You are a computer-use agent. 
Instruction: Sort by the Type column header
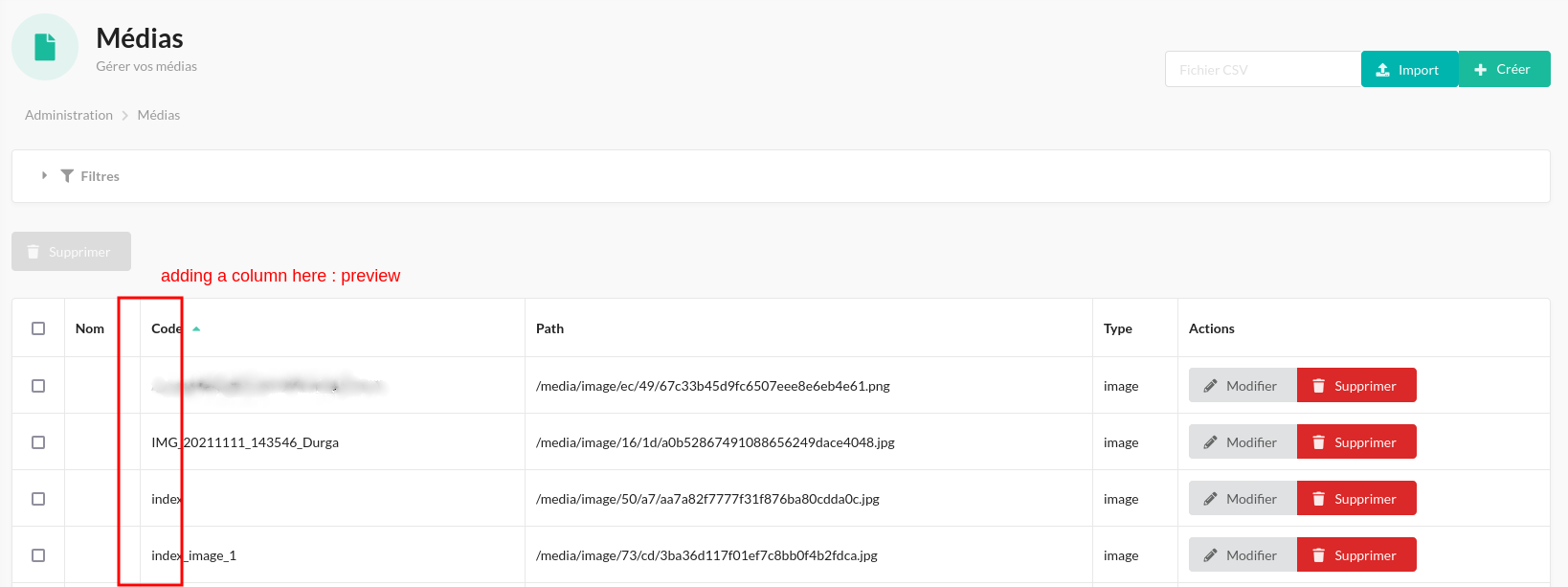1118,328
